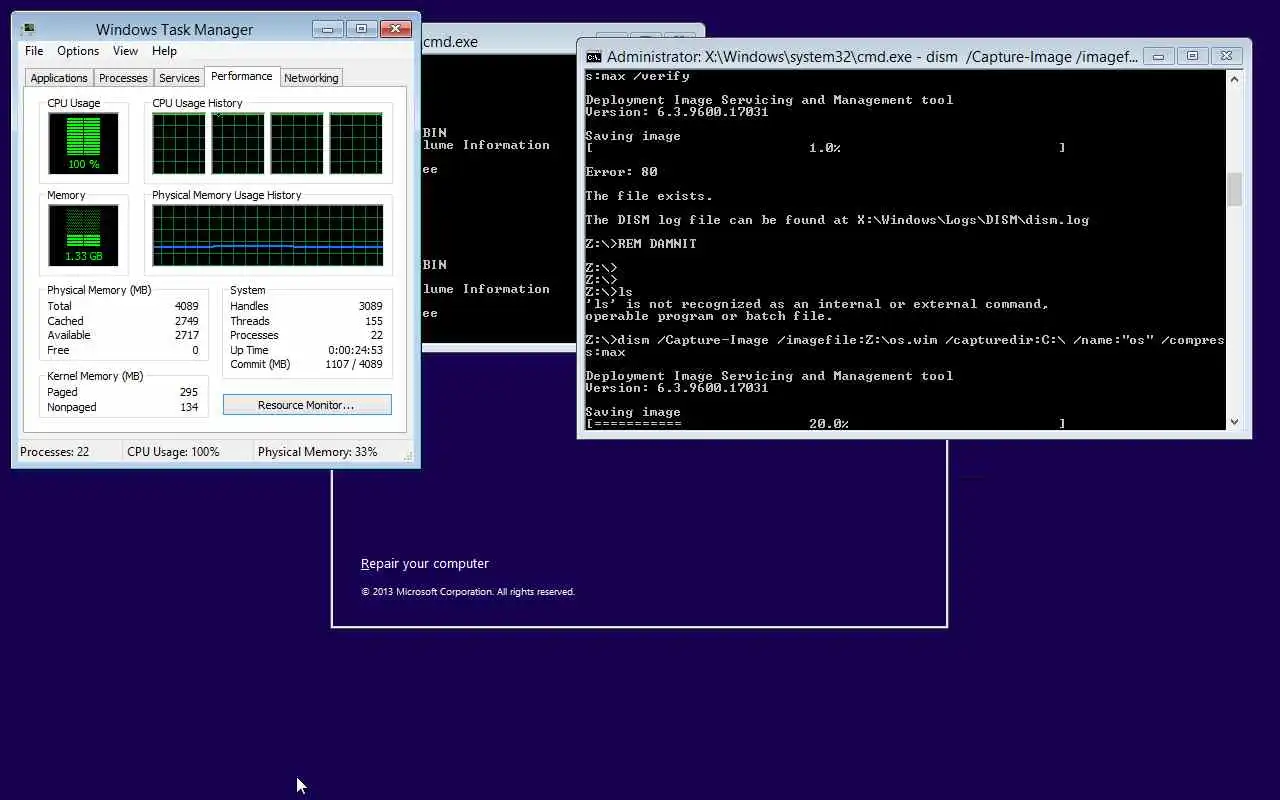Click the Microsoft Corporation copyright text
Viewport: 1280px width, 800px height.
click(x=468, y=592)
